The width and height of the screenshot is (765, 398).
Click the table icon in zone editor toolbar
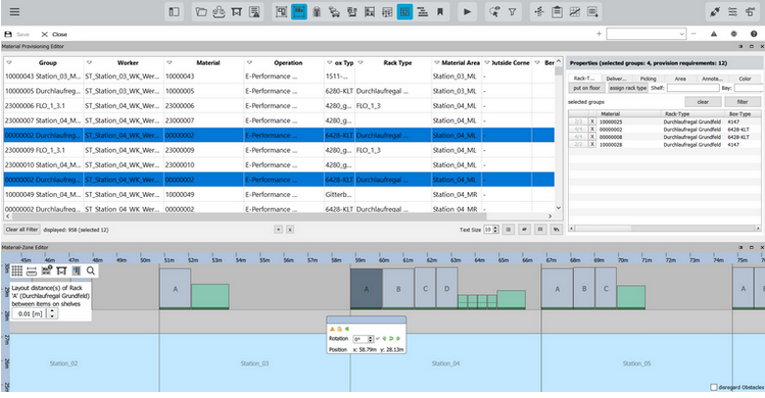[x=61, y=271]
